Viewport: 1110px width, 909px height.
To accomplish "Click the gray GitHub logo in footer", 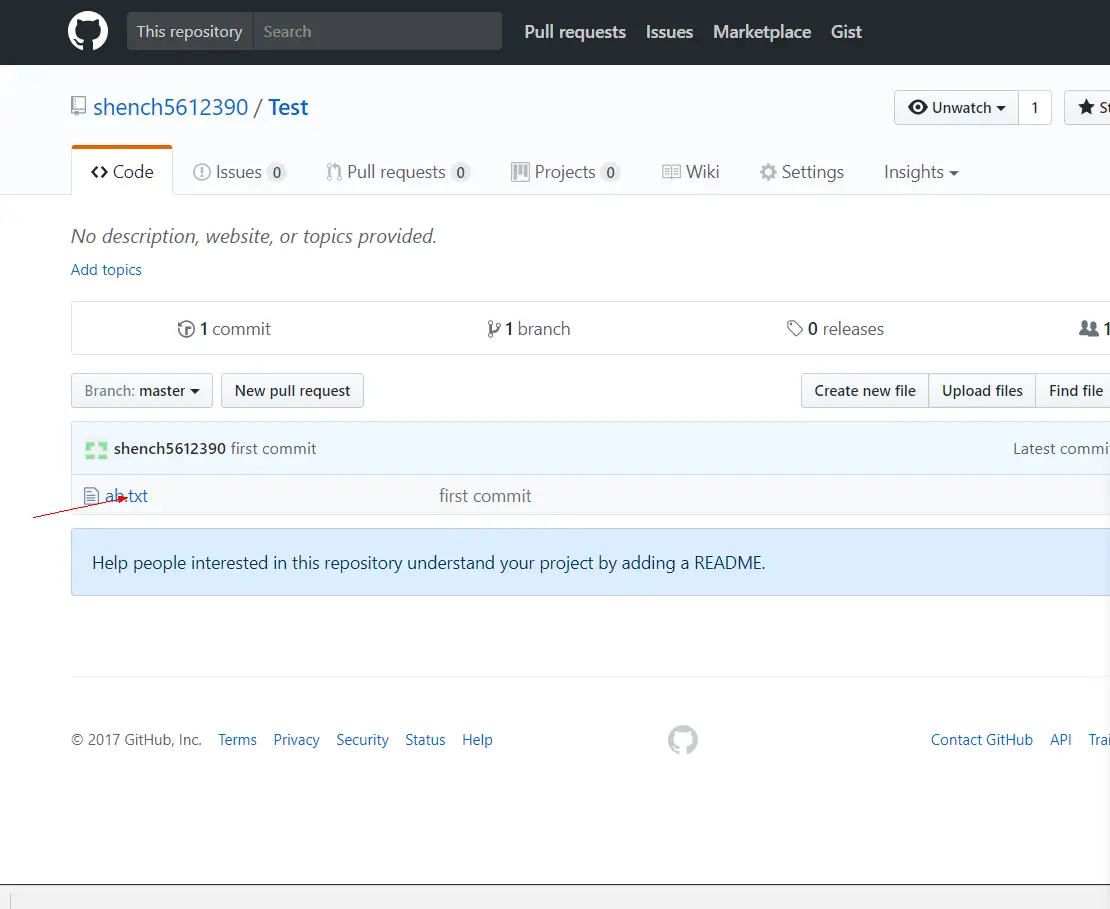I will pyautogui.click(x=683, y=740).
